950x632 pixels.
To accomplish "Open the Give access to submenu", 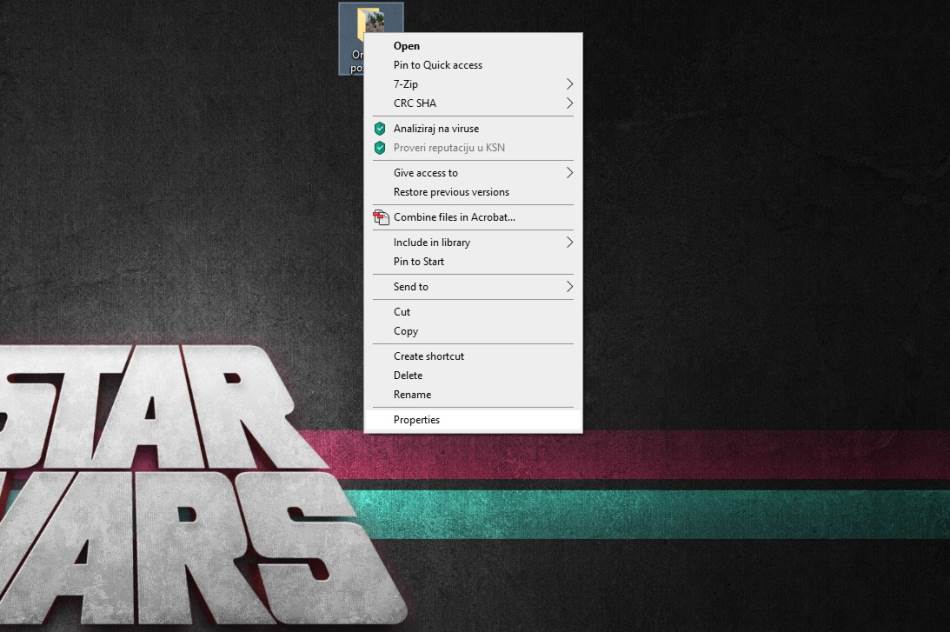I will [x=570, y=173].
